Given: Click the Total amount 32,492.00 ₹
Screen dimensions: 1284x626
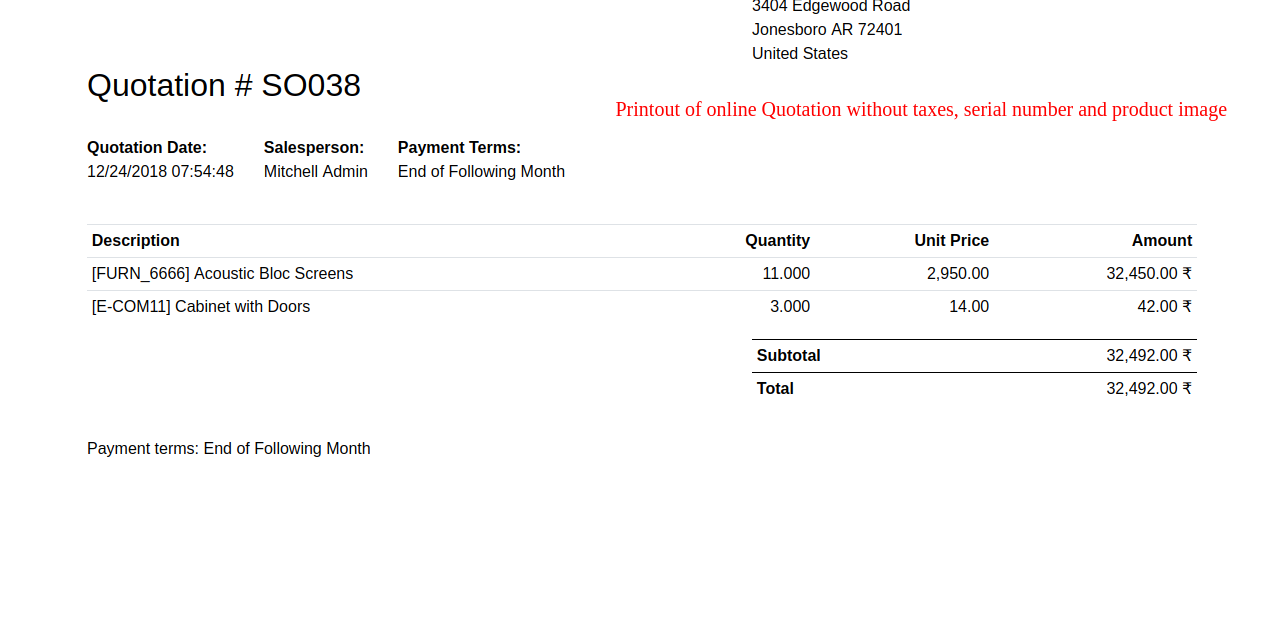Looking at the screenshot, I should pyautogui.click(x=1149, y=389).
